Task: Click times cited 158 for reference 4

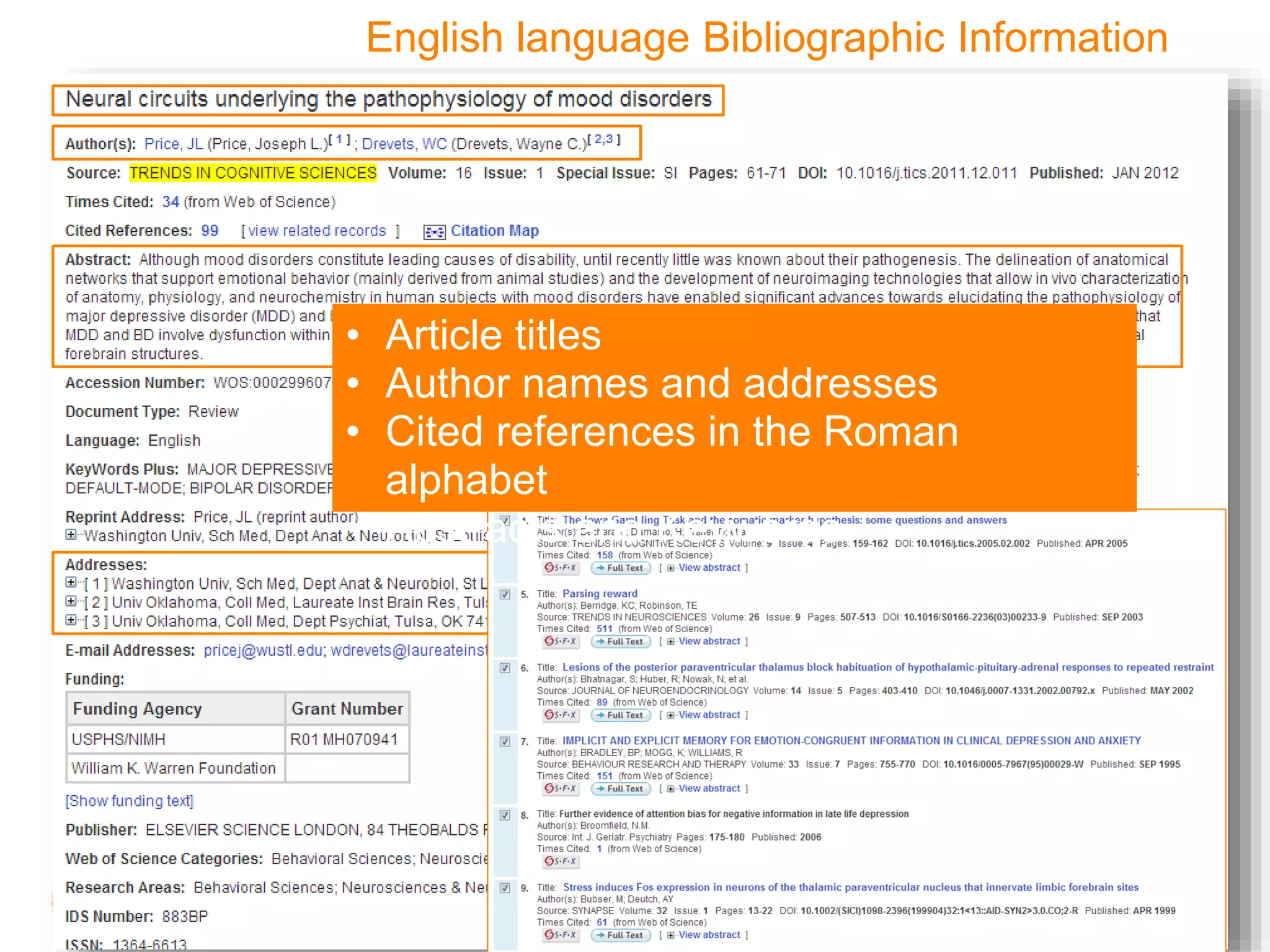Action: coord(605,555)
